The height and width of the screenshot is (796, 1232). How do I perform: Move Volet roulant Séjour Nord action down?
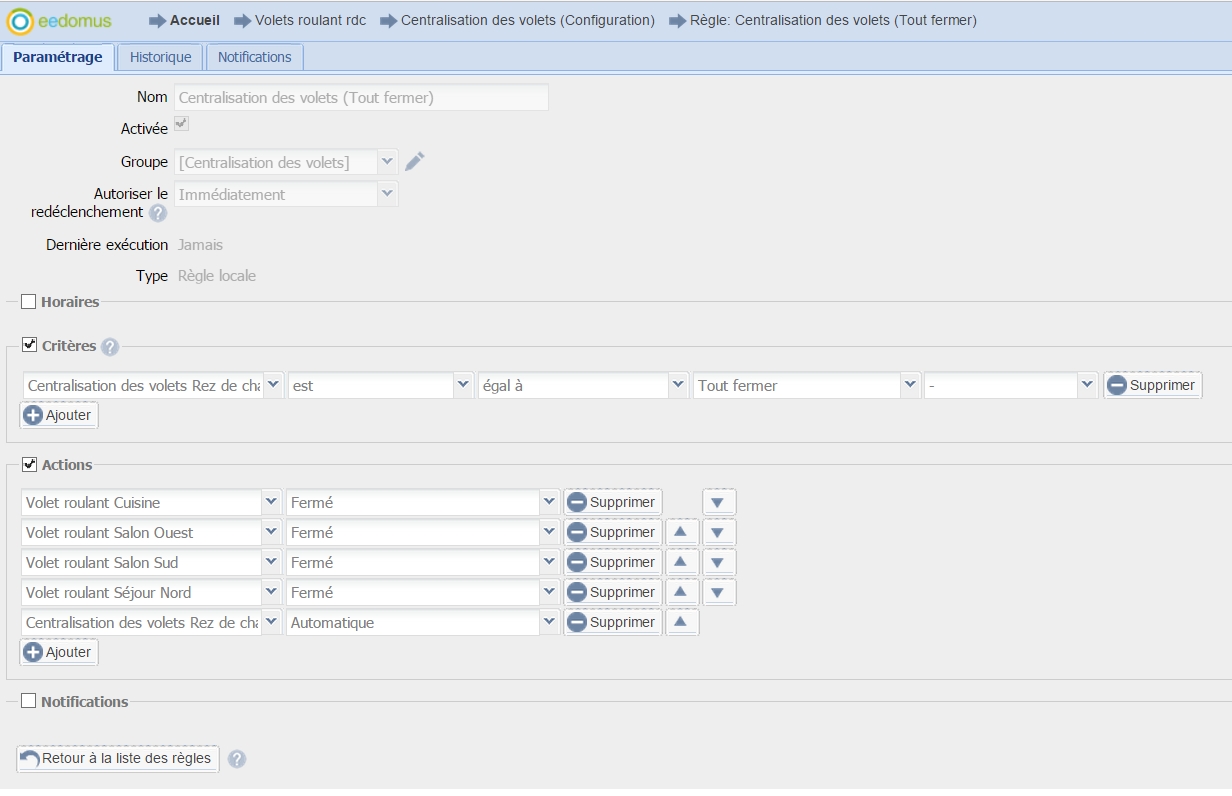(718, 592)
